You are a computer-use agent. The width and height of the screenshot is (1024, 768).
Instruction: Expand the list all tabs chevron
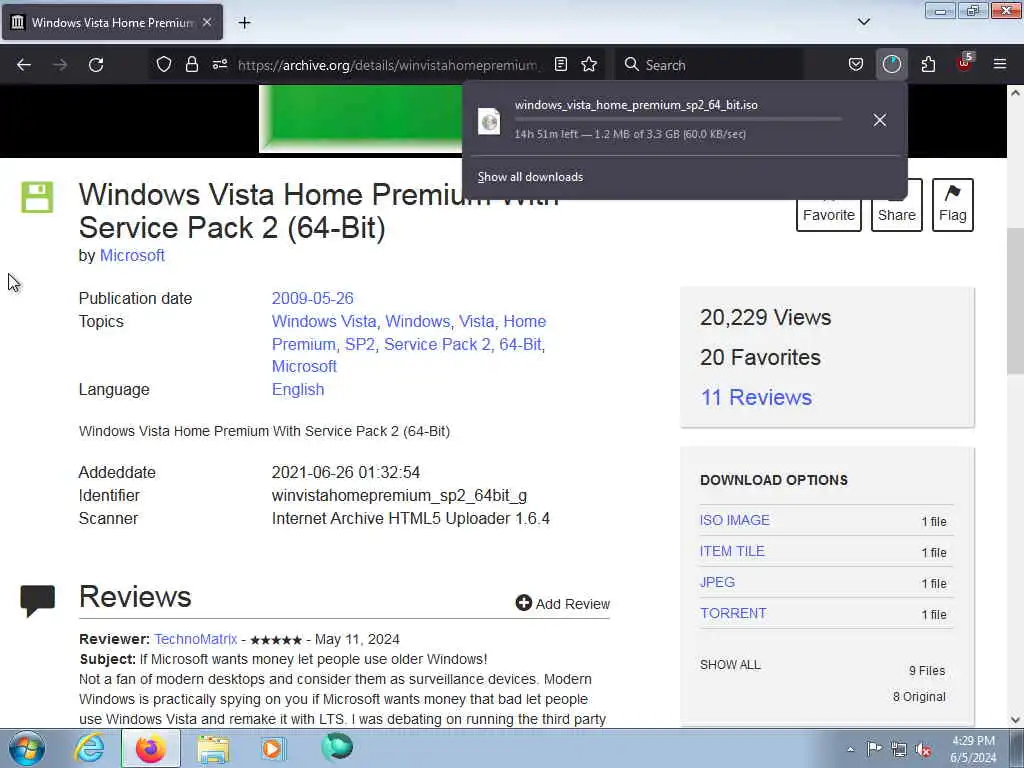(x=863, y=22)
